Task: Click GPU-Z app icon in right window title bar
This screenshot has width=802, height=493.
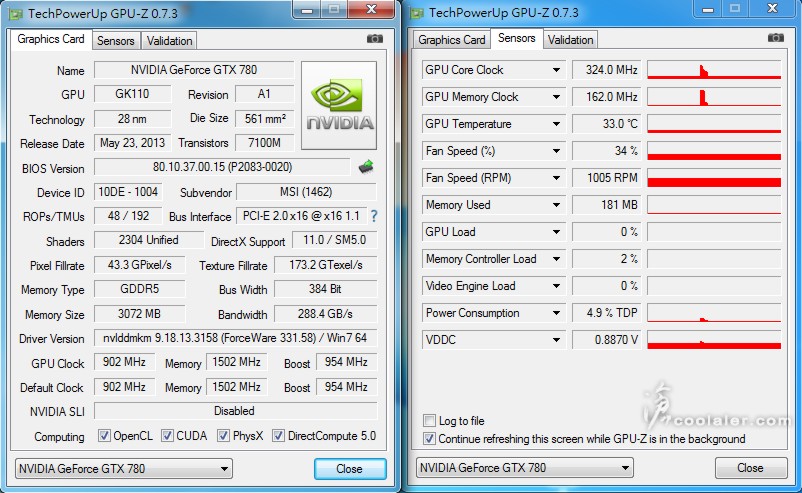Action: pos(417,13)
